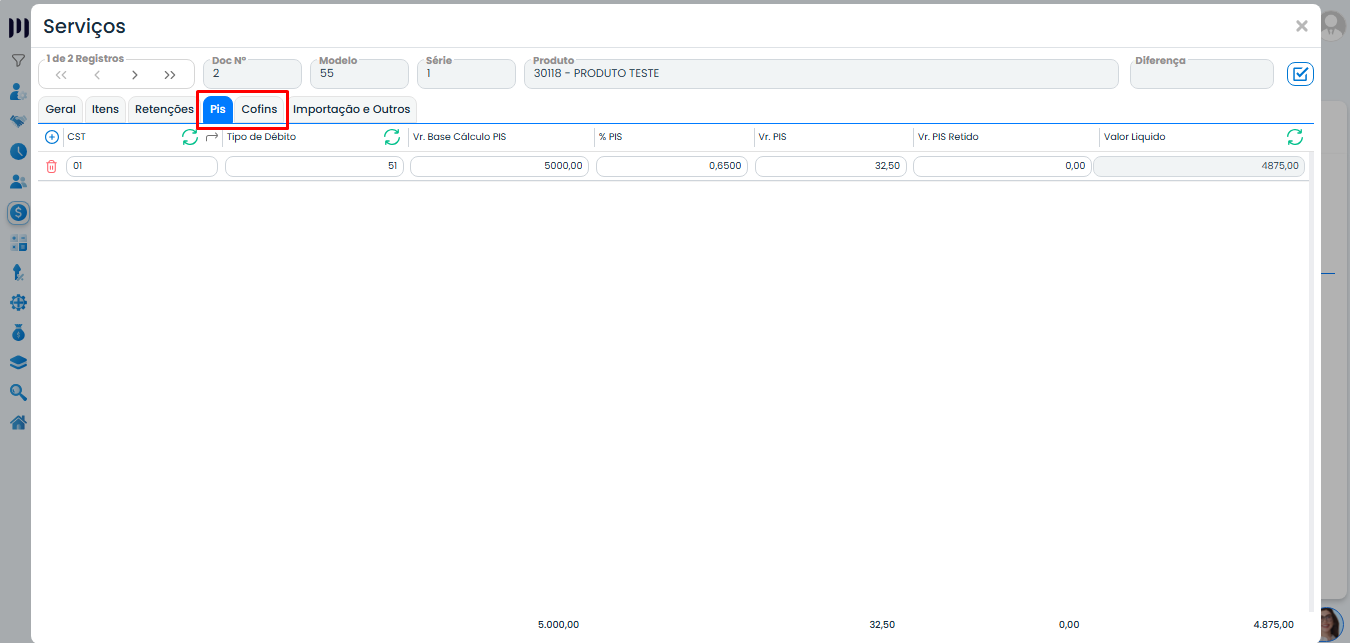This screenshot has width=1350, height=643.
Task: Select the Importação e Outros tab
Action: pos(351,109)
